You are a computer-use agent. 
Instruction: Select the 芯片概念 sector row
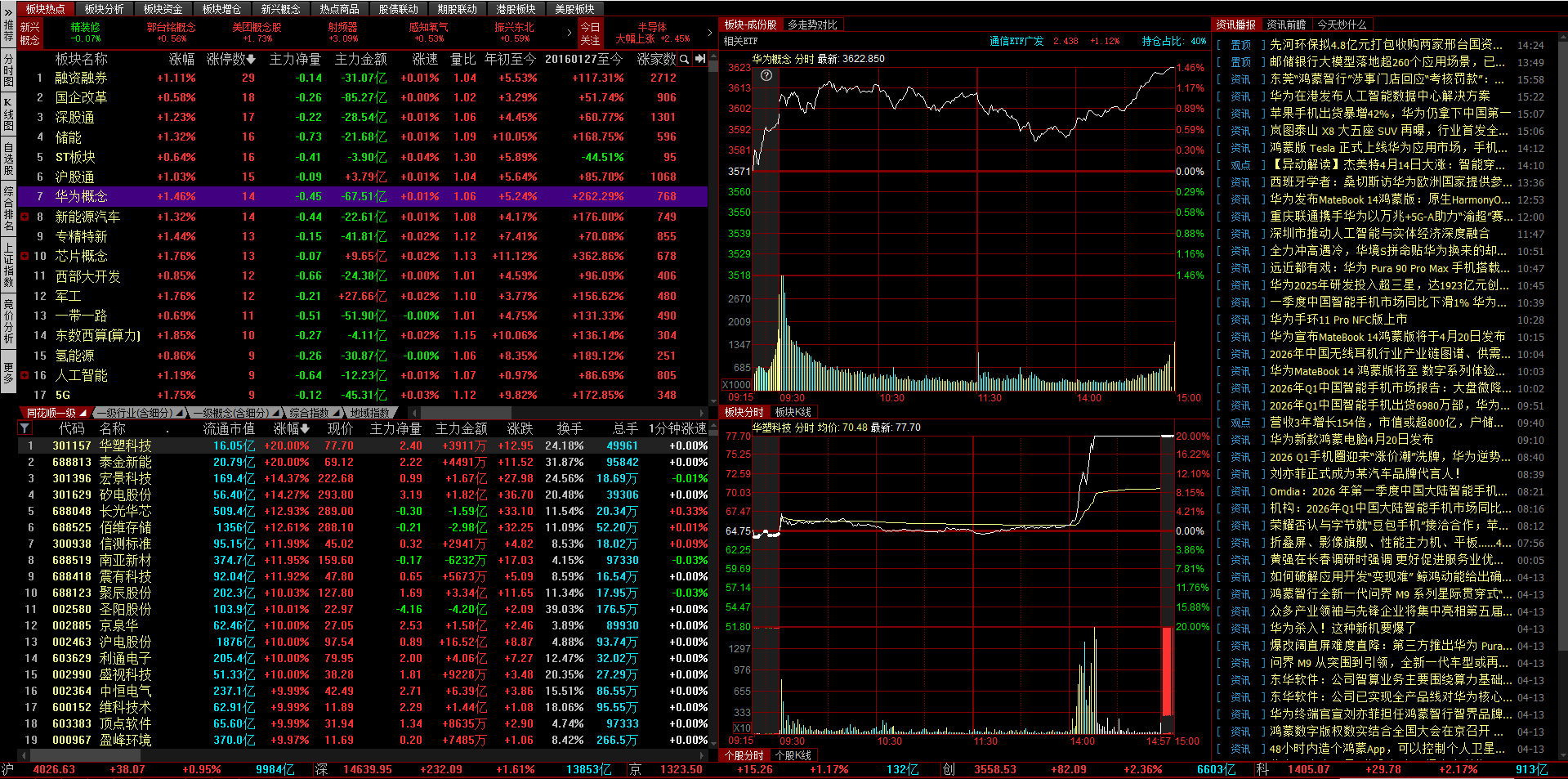click(81, 256)
